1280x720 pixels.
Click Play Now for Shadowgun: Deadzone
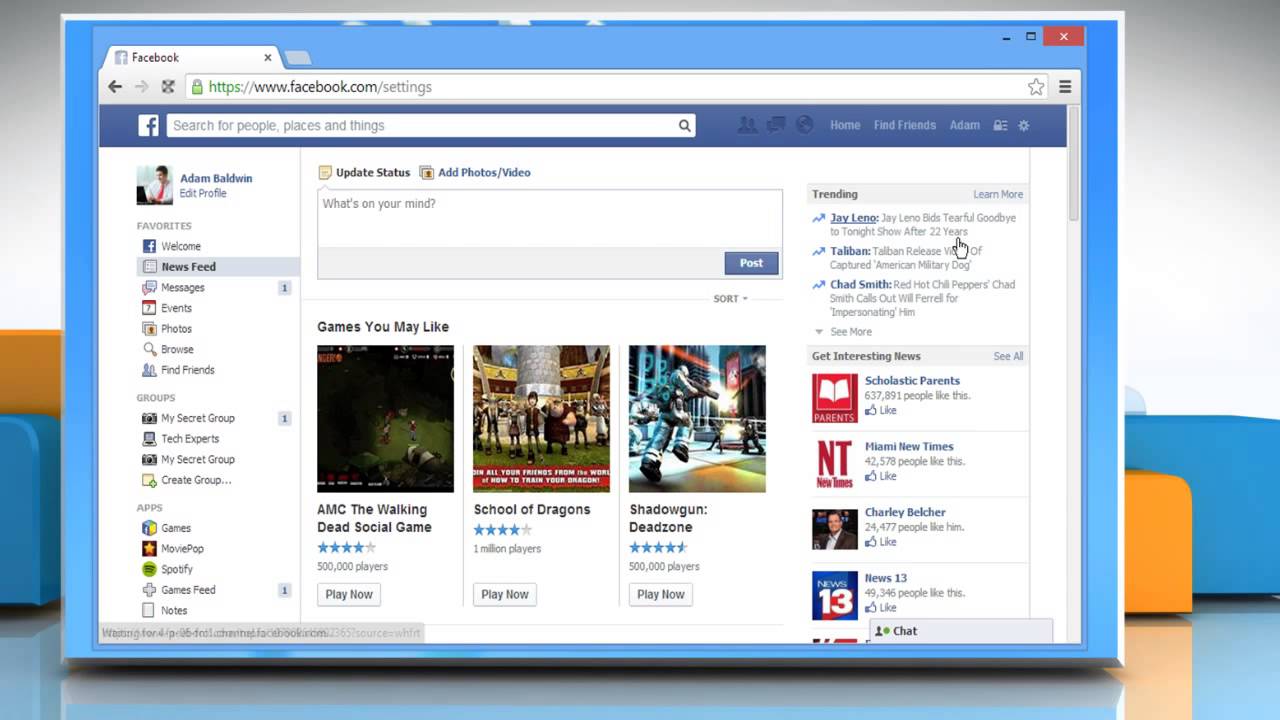coord(661,594)
